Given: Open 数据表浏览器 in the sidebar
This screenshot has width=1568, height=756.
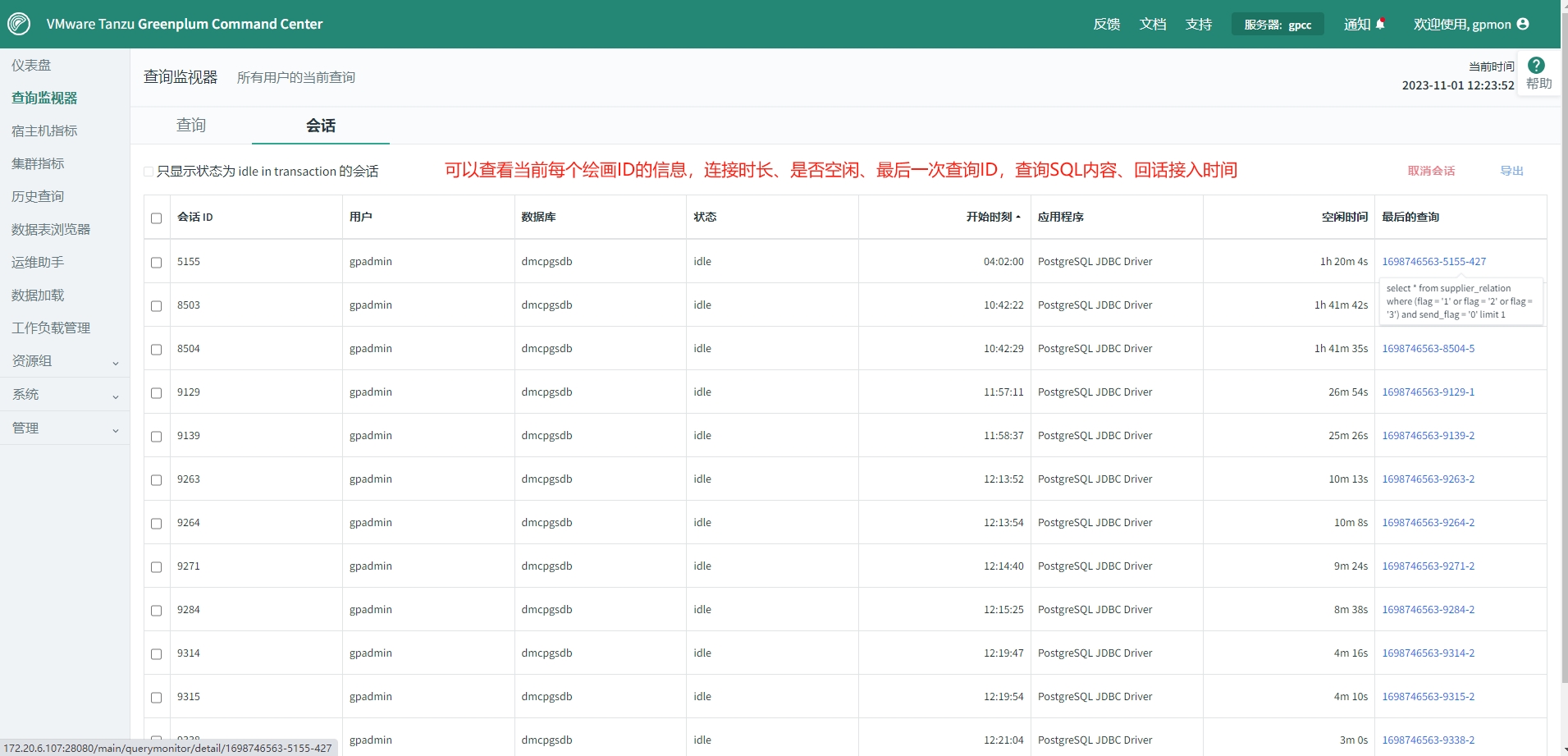Looking at the screenshot, I should point(50,229).
